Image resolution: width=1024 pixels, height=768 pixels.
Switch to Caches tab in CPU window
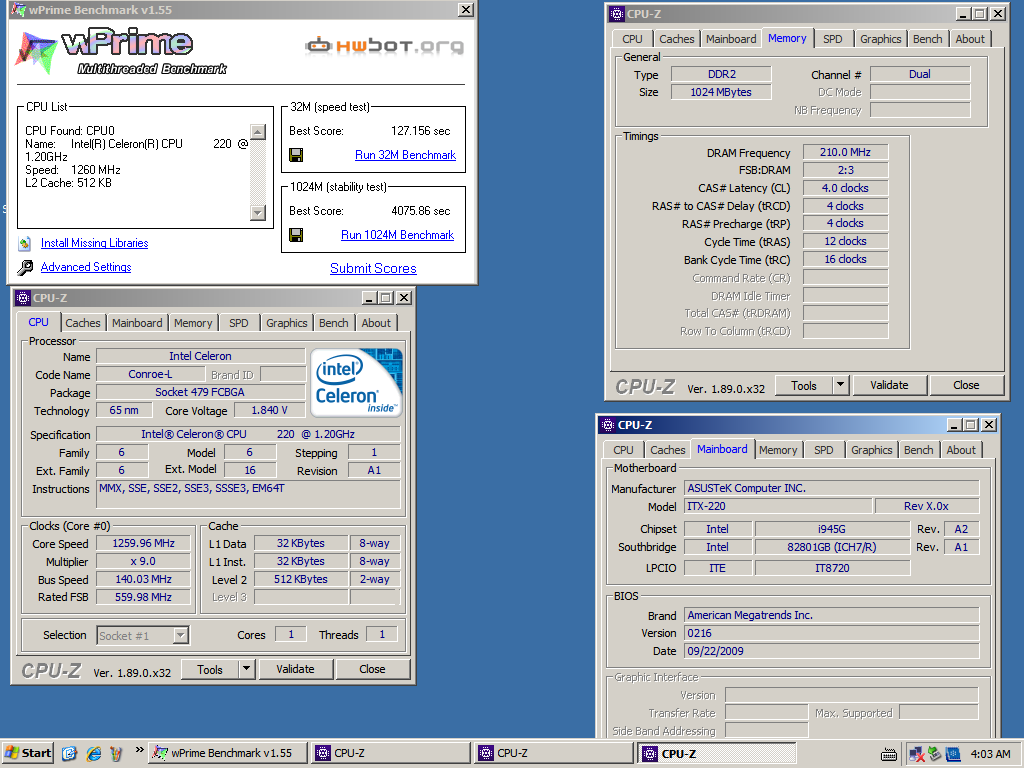click(x=83, y=323)
